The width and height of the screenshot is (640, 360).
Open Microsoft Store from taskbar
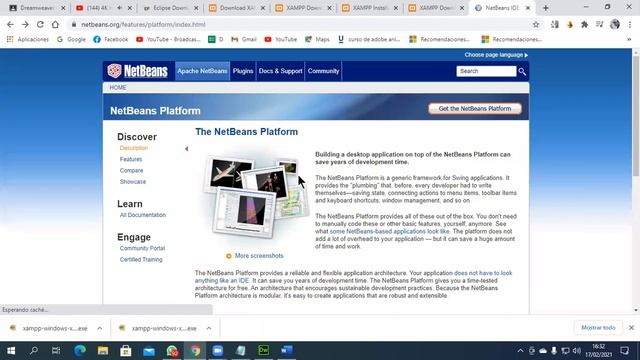point(126,351)
